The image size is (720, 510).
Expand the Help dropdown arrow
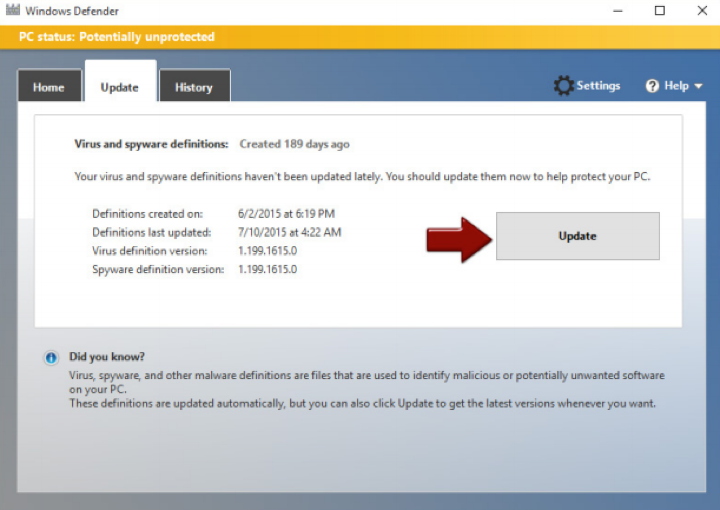pos(698,86)
